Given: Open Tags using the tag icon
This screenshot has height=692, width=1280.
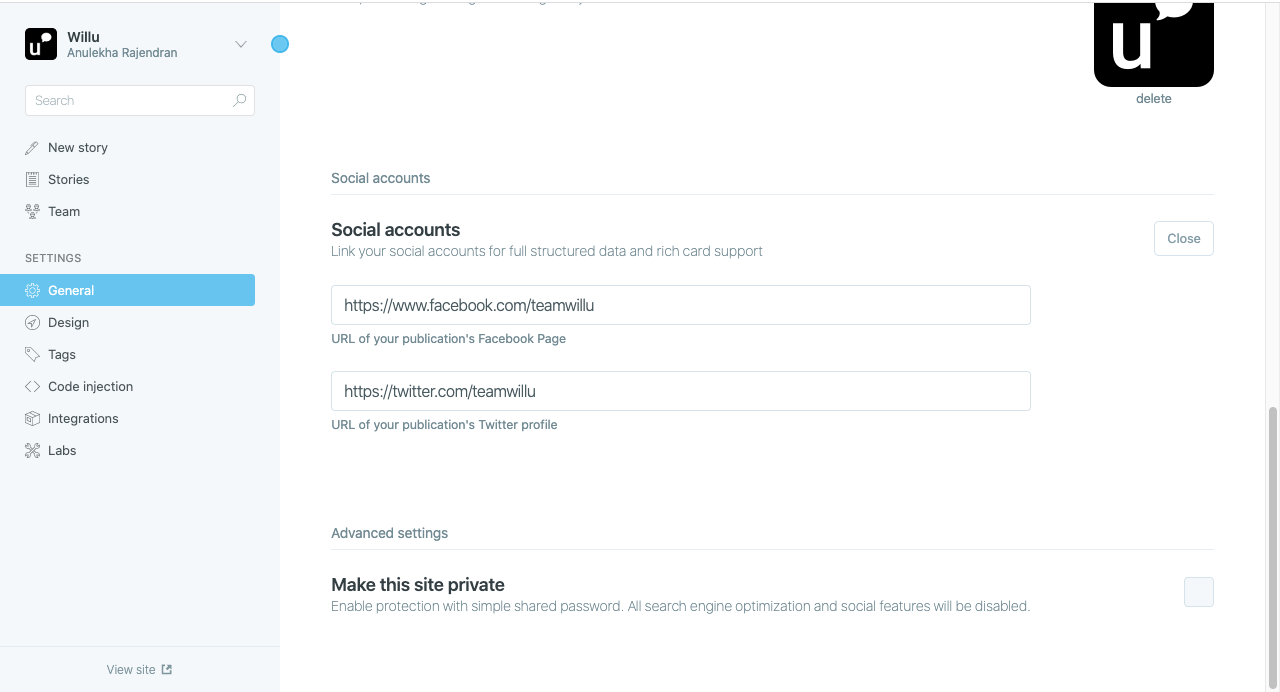Looking at the screenshot, I should tap(32, 355).
